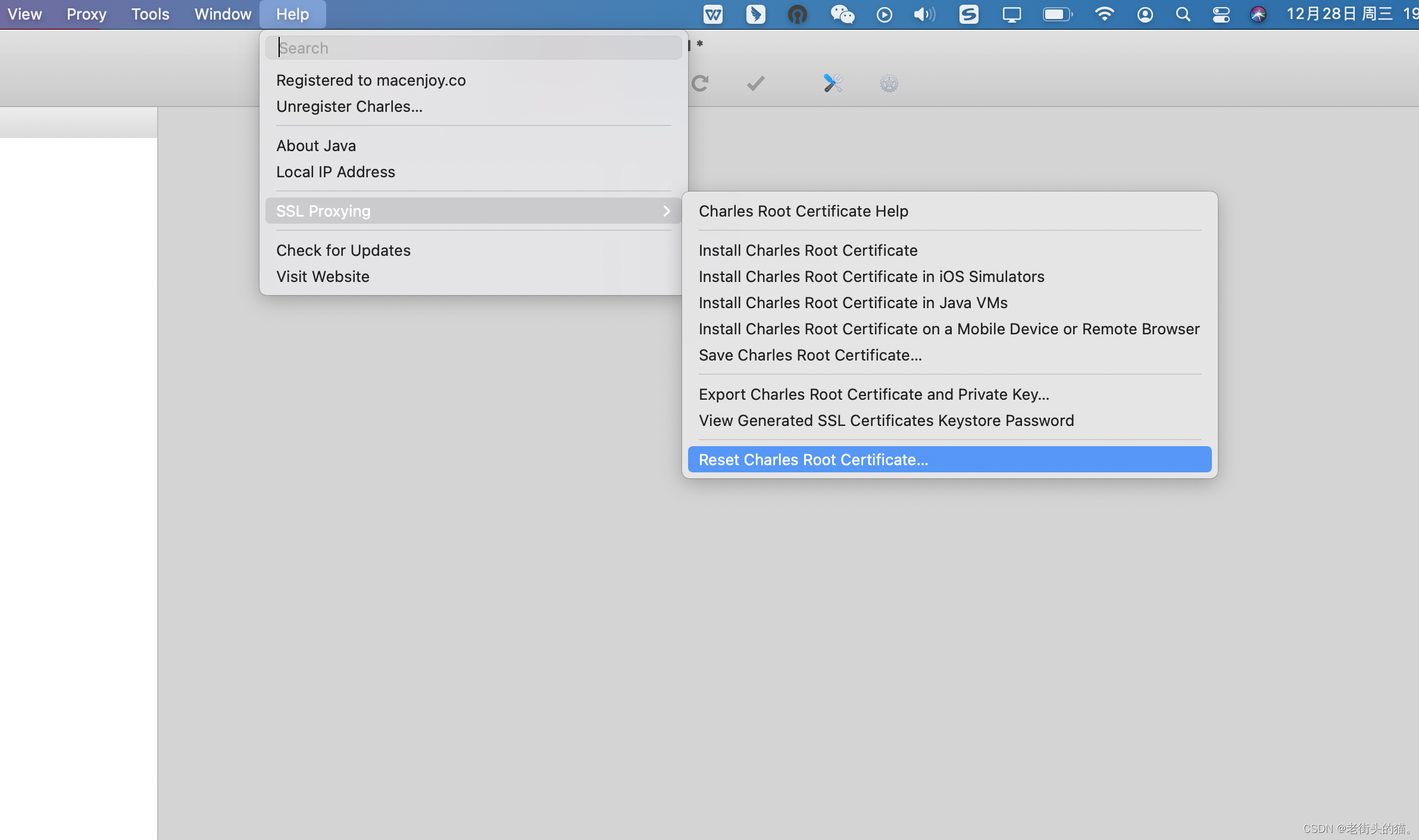Choose Install Charles Root Certificate
Image resolution: width=1419 pixels, height=840 pixels.
click(808, 250)
